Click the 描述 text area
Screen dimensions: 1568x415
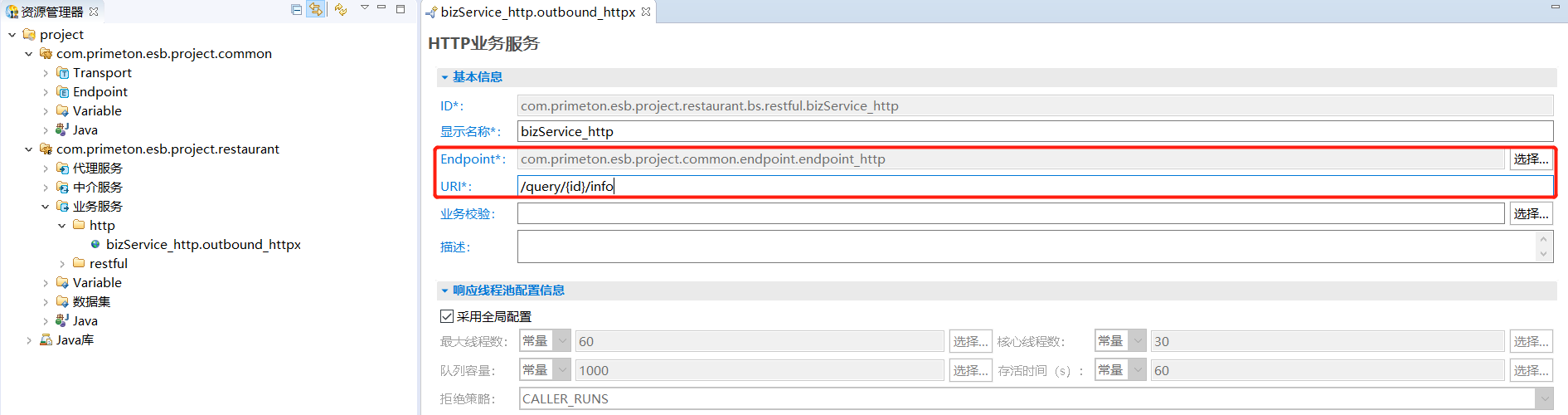[x=1027, y=247]
